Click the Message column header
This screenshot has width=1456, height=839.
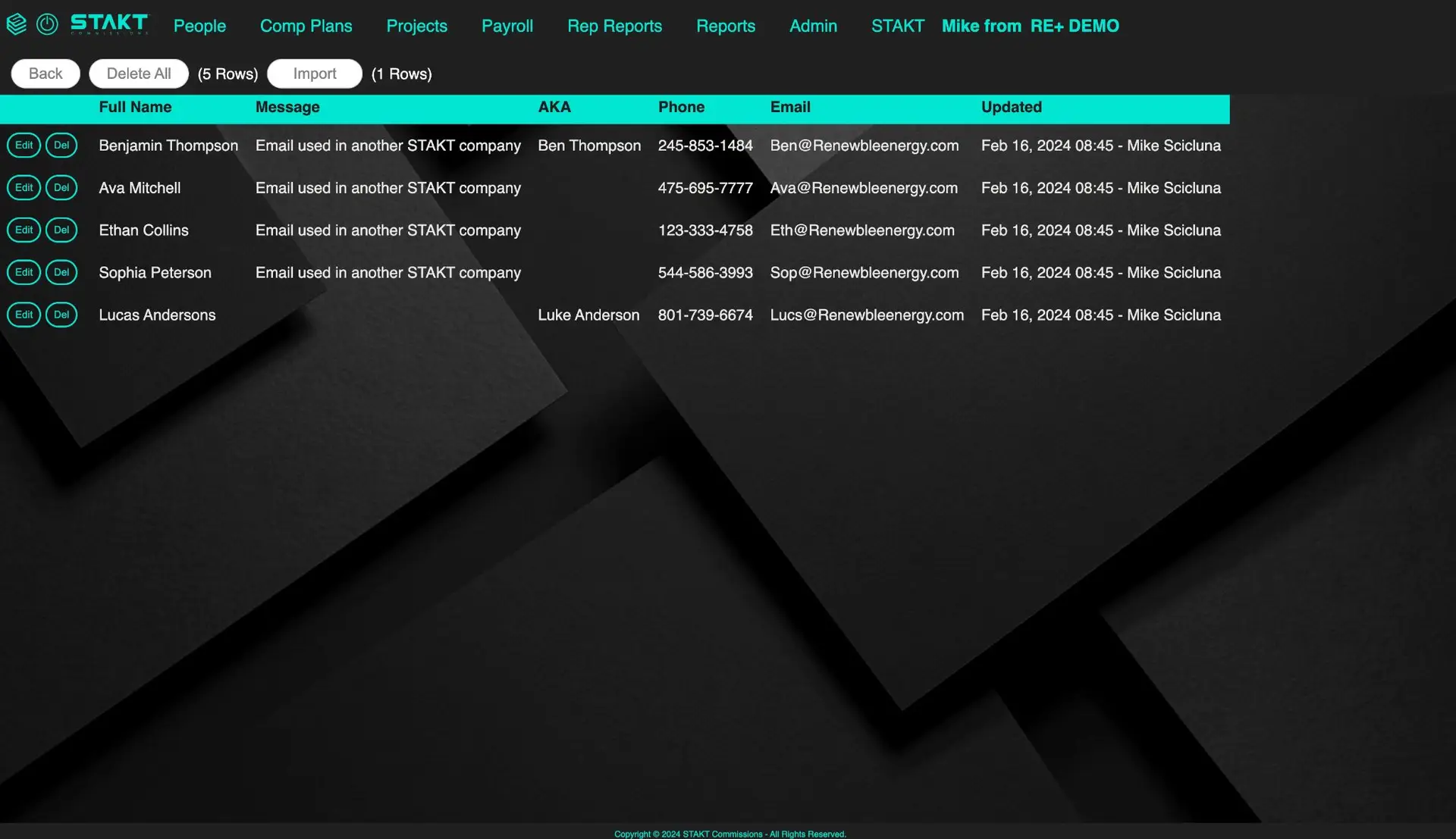(x=287, y=107)
